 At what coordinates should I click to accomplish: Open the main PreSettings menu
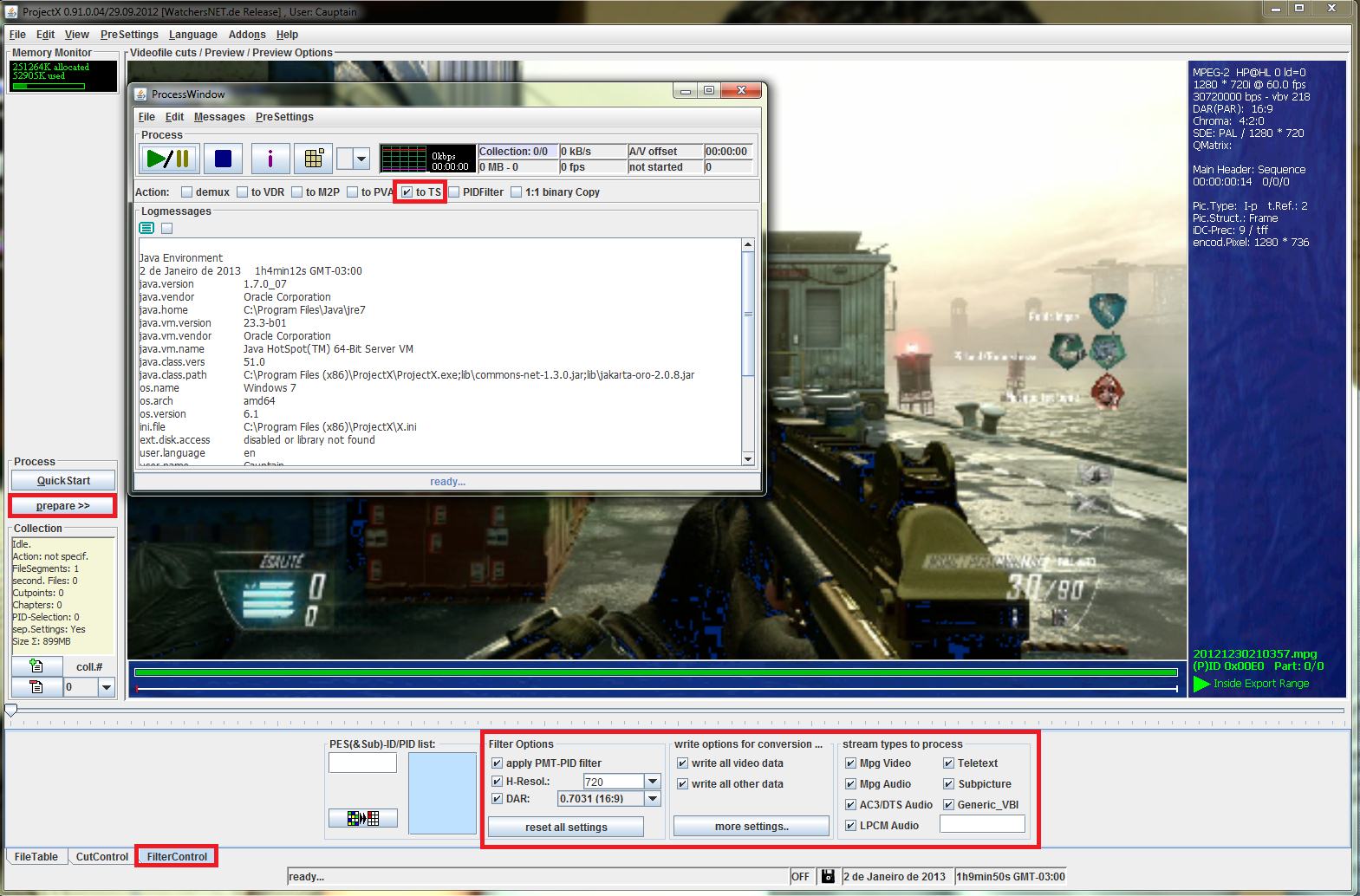point(129,35)
